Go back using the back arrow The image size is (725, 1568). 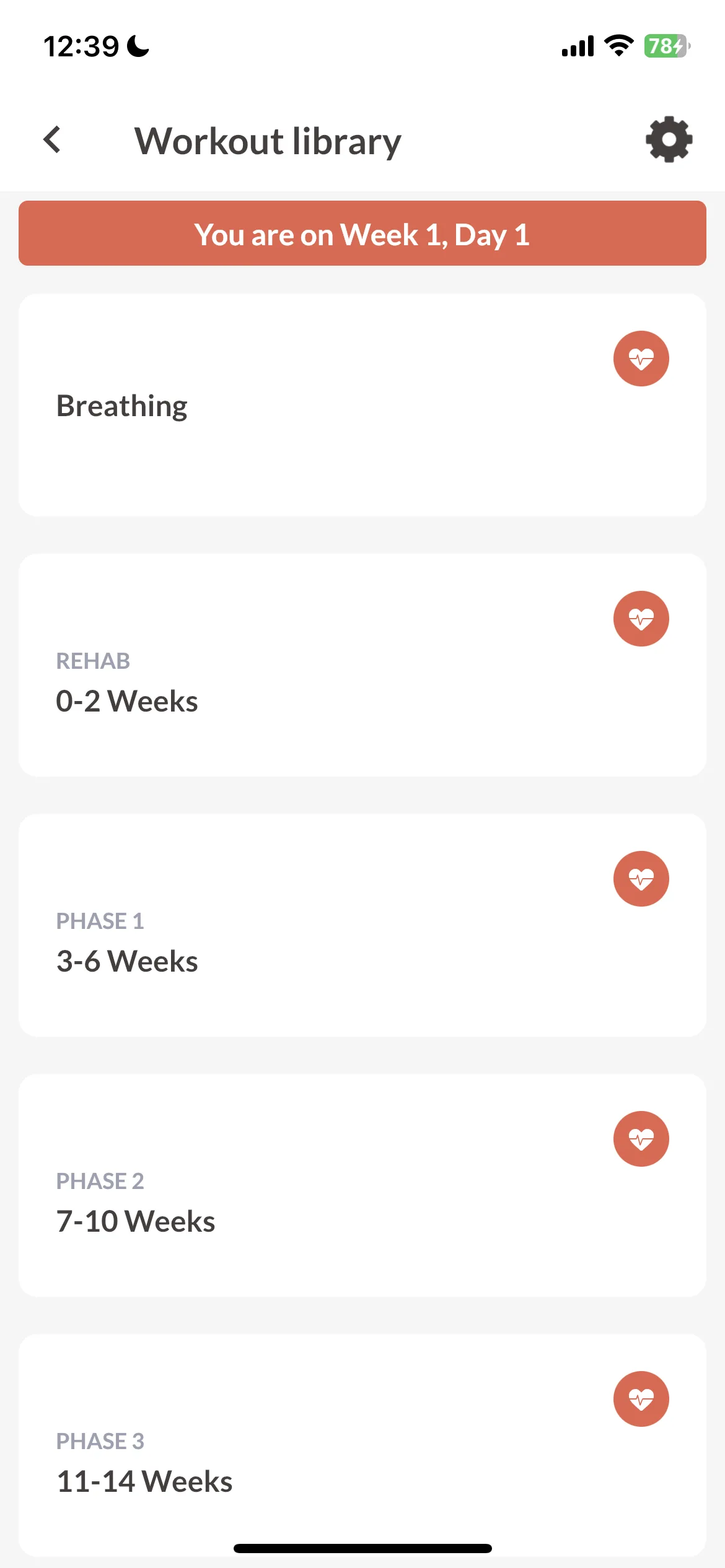pos(52,139)
